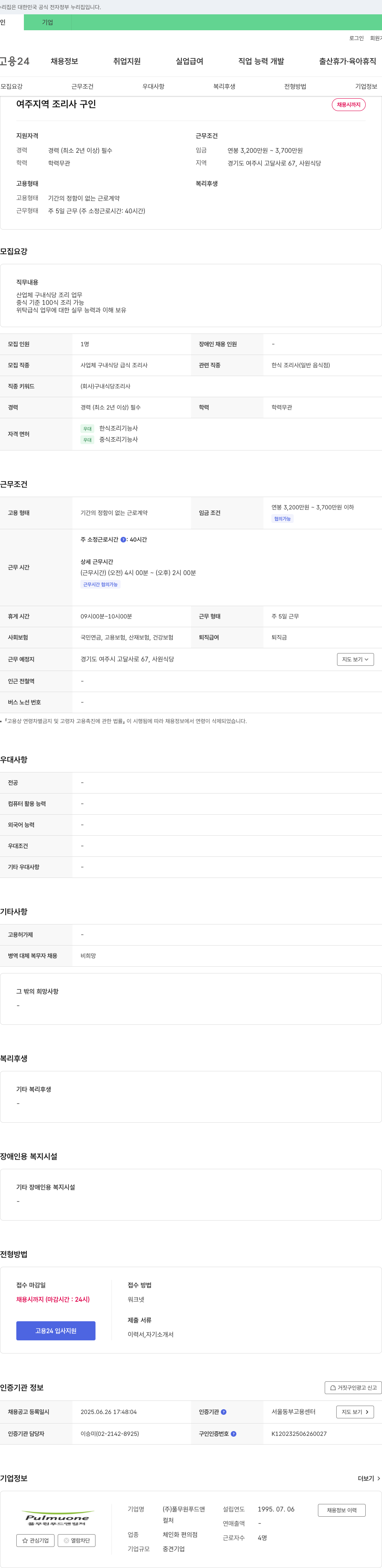Open the 실업급여 menu
This screenshot has width=382, height=1568.
pos(189,61)
